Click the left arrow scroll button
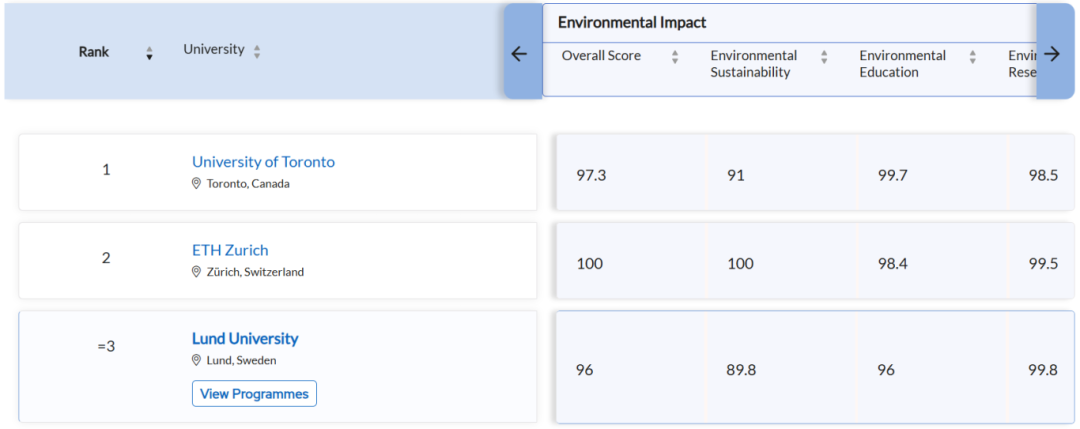Viewport: 1080px width, 429px height. [x=522, y=52]
